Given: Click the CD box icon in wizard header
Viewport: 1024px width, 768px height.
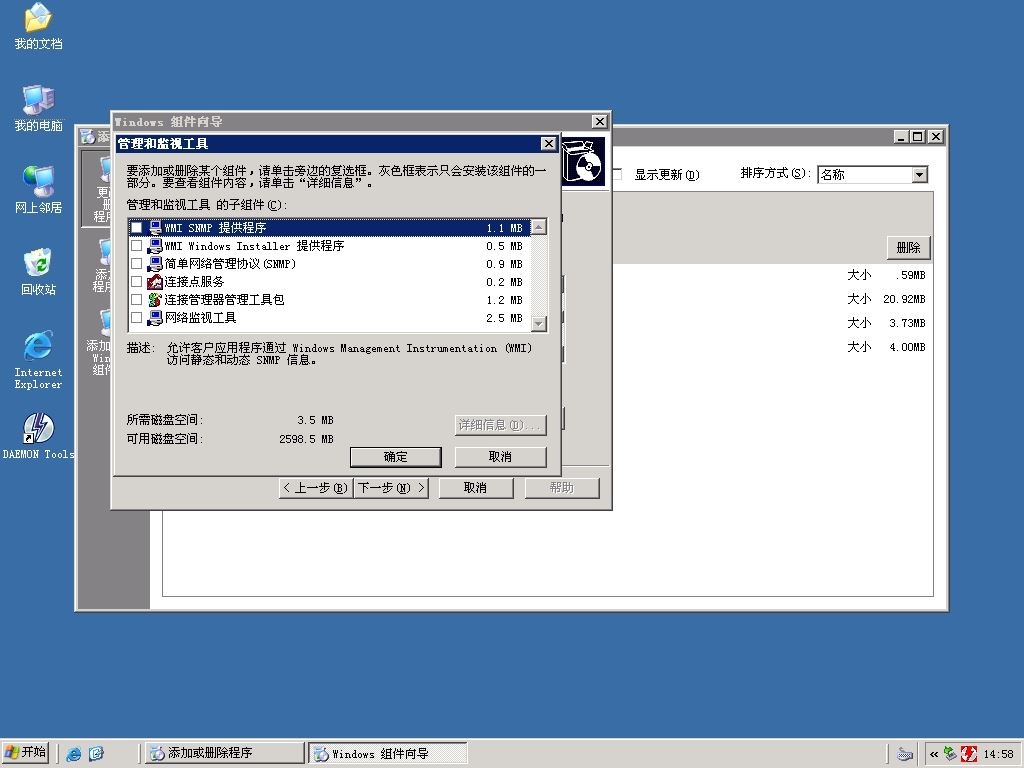Looking at the screenshot, I should click(x=583, y=161).
